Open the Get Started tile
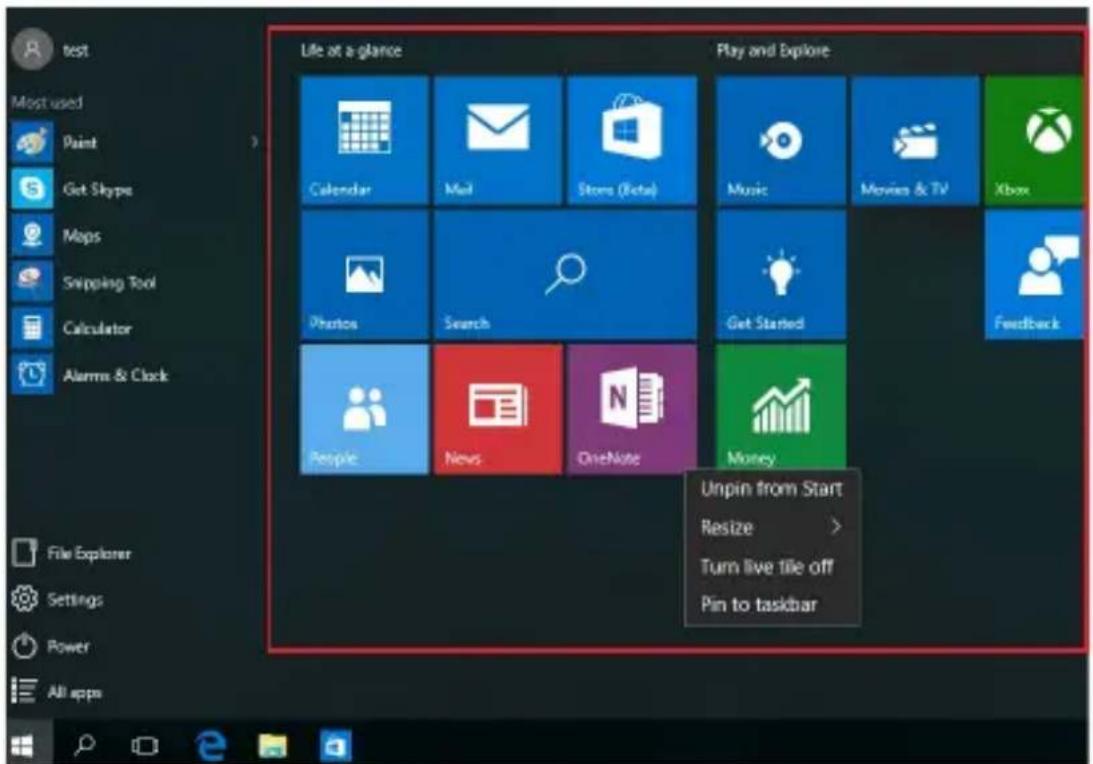1093x764 pixels. [x=781, y=275]
